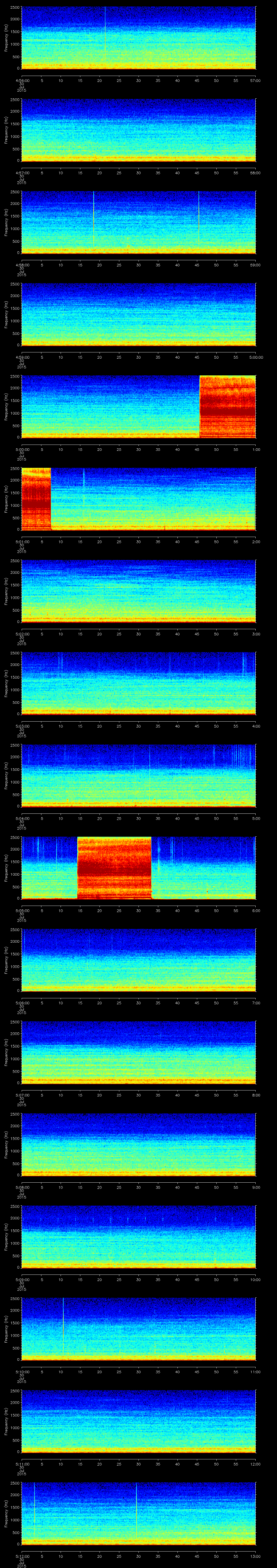Click the 4:59:00 start time label

click(21, 357)
